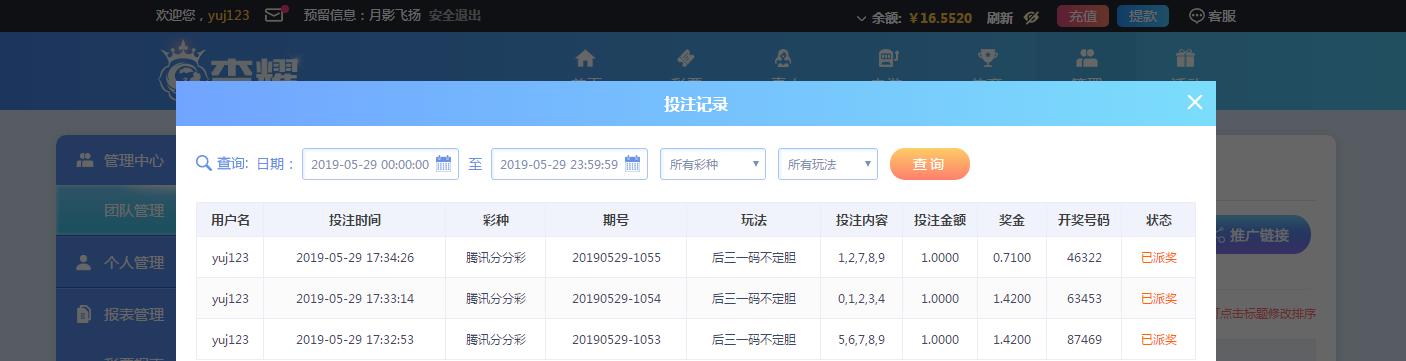Click the 刷新 refresh balance link
Screen dimensions: 1406x361
pyautogui.click(x=999, y=17)
